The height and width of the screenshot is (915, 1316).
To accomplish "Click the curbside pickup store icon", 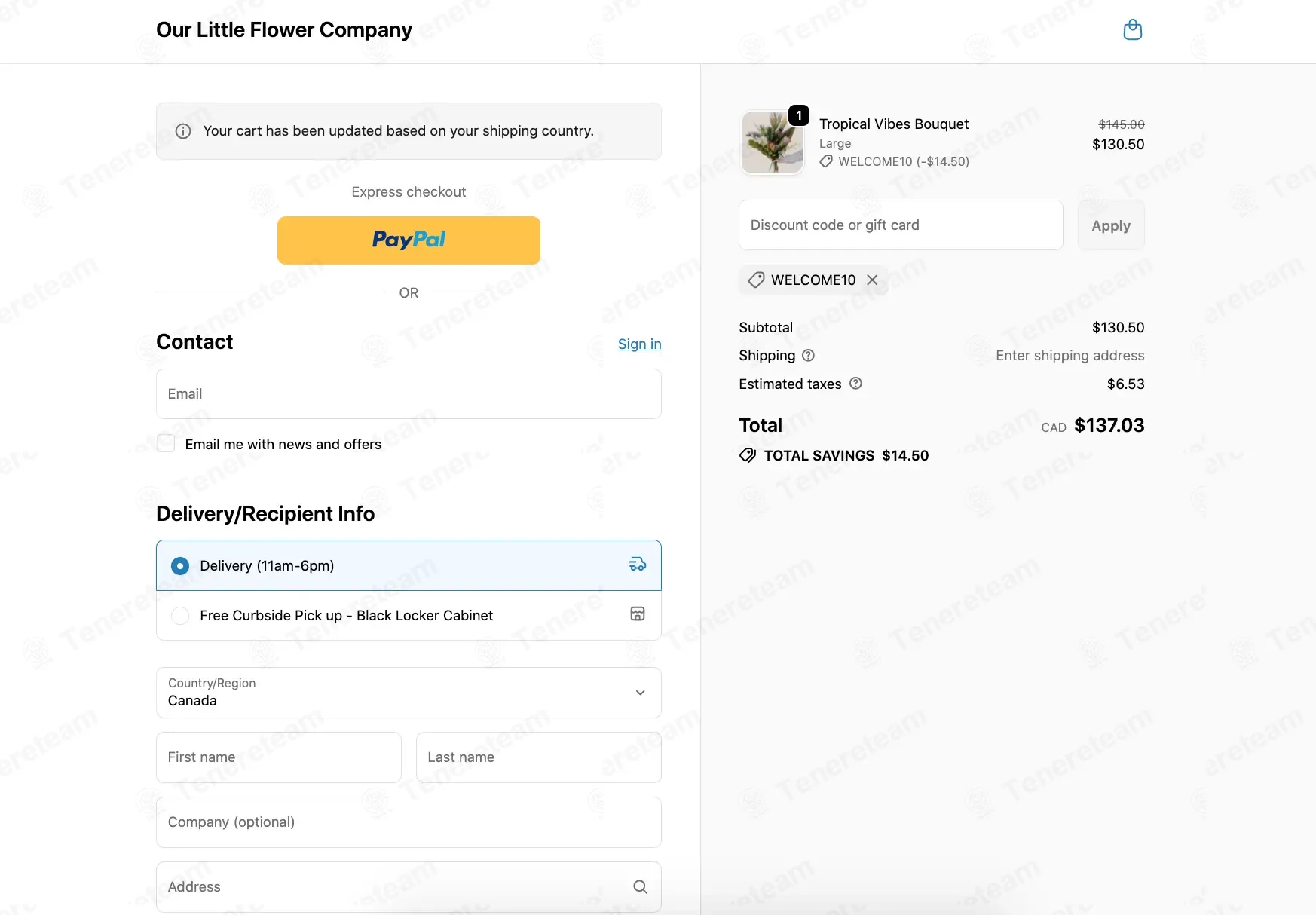I will (637, 614).
